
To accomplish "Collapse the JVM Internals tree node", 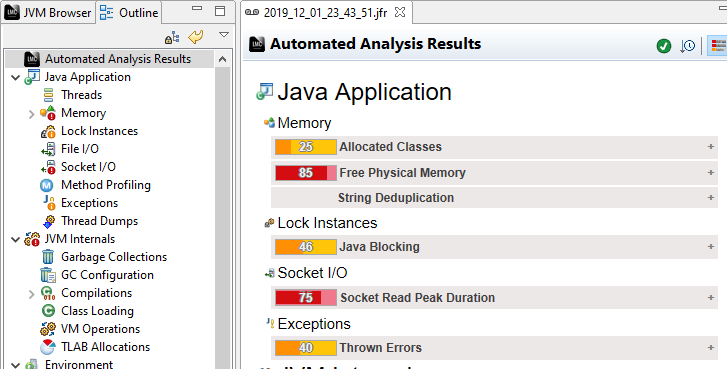I will point(15,240).
